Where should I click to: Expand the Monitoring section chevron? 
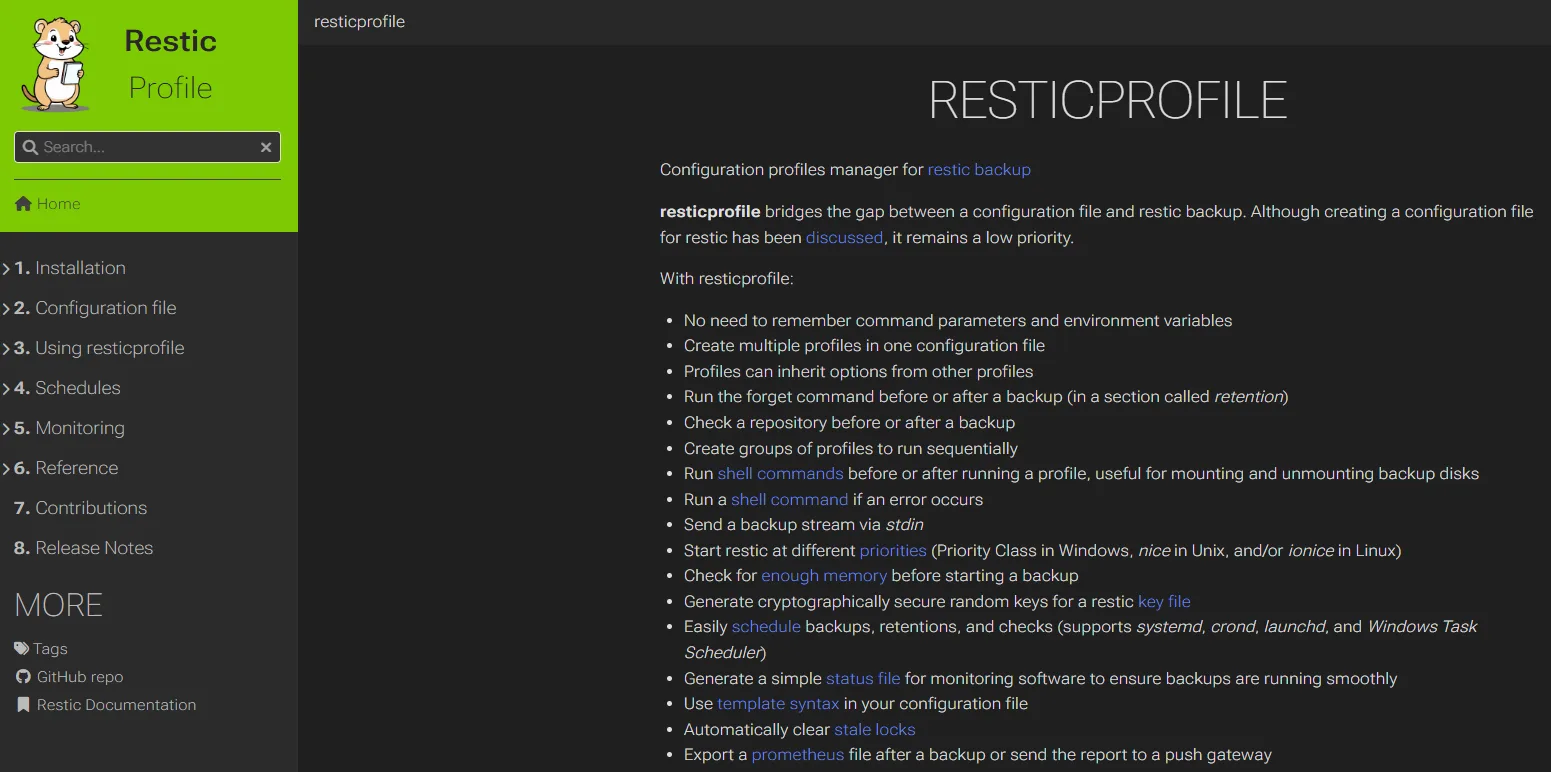point(6,428)
